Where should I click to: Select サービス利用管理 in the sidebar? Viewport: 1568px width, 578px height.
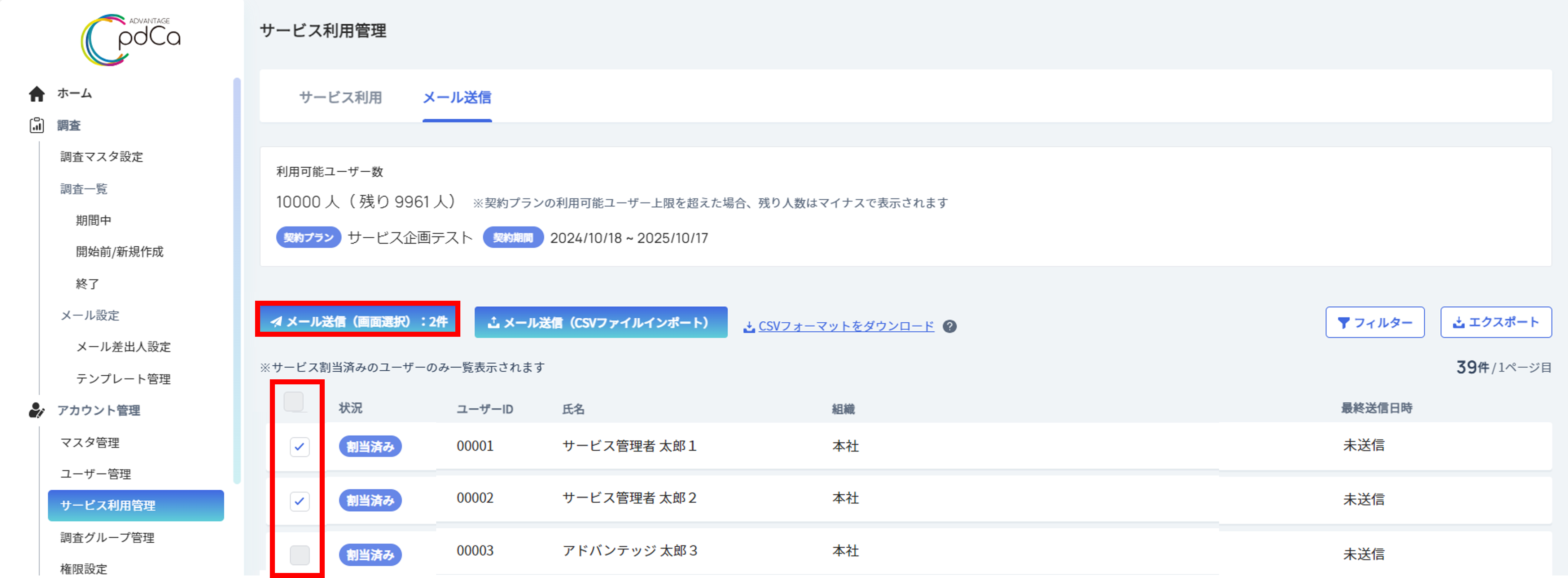[x=136, y=506]
